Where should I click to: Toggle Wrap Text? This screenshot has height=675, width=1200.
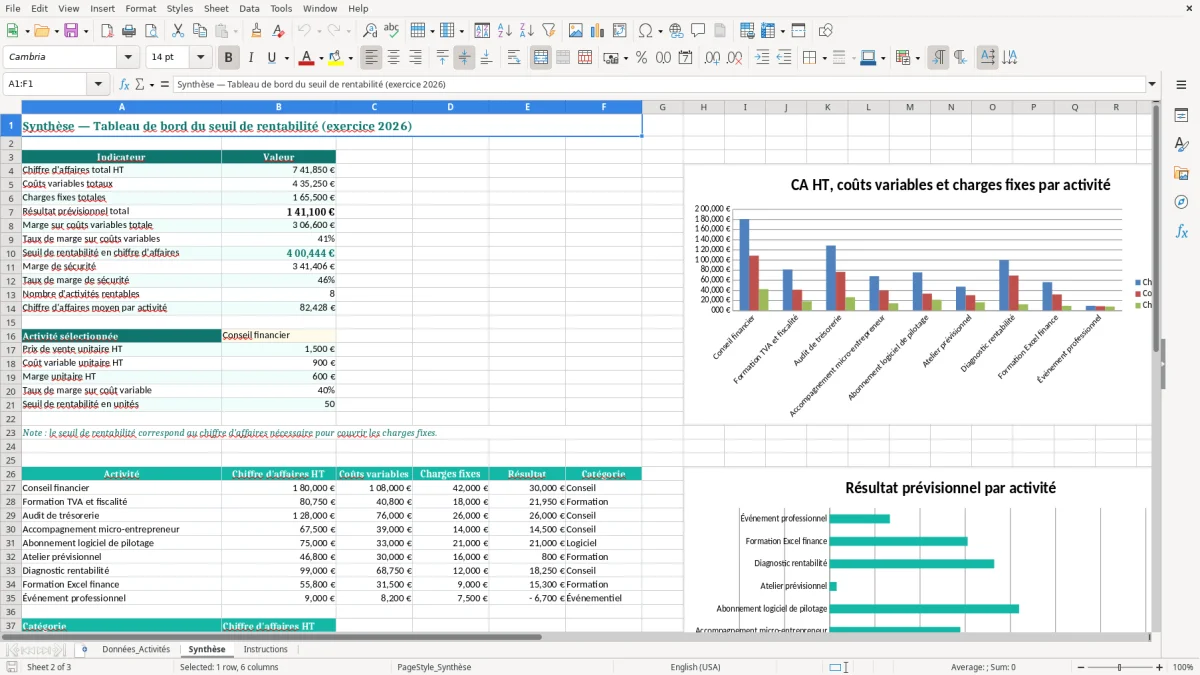click(x=513, y=58)
